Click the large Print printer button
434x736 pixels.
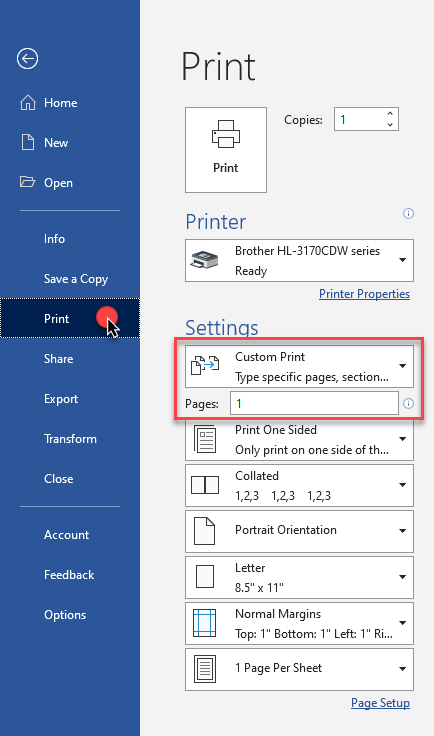[x=226, y=150]
